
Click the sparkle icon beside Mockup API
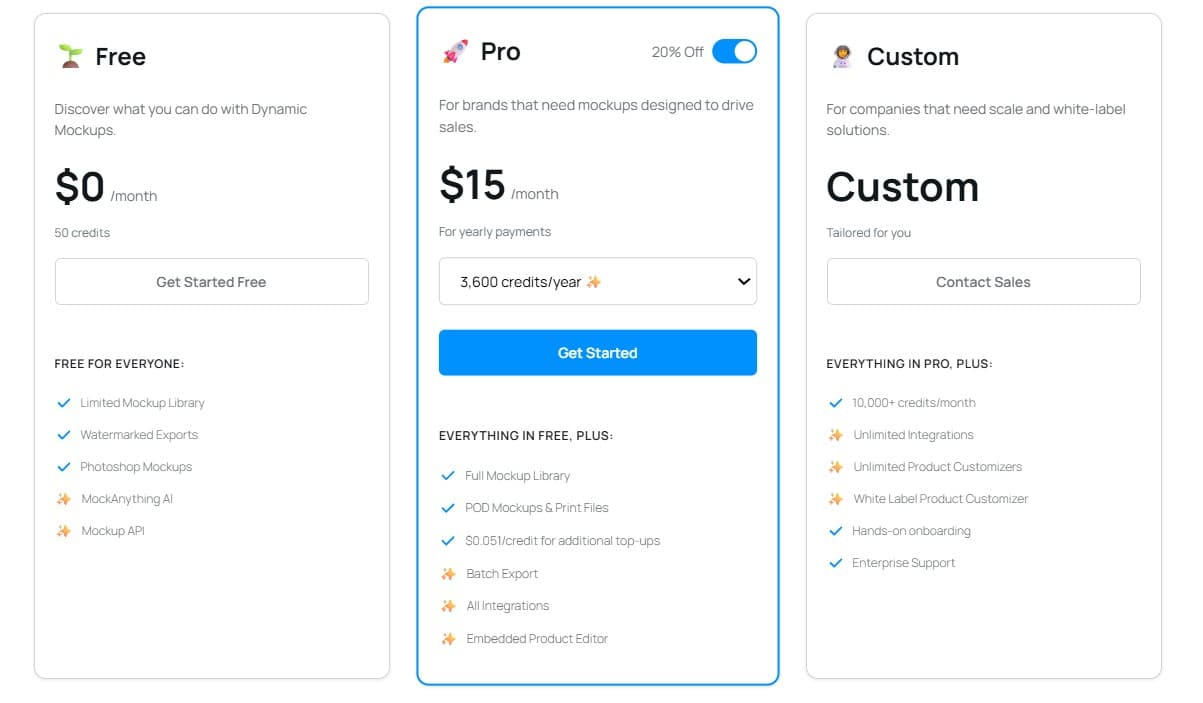click(x=62, y=530)
